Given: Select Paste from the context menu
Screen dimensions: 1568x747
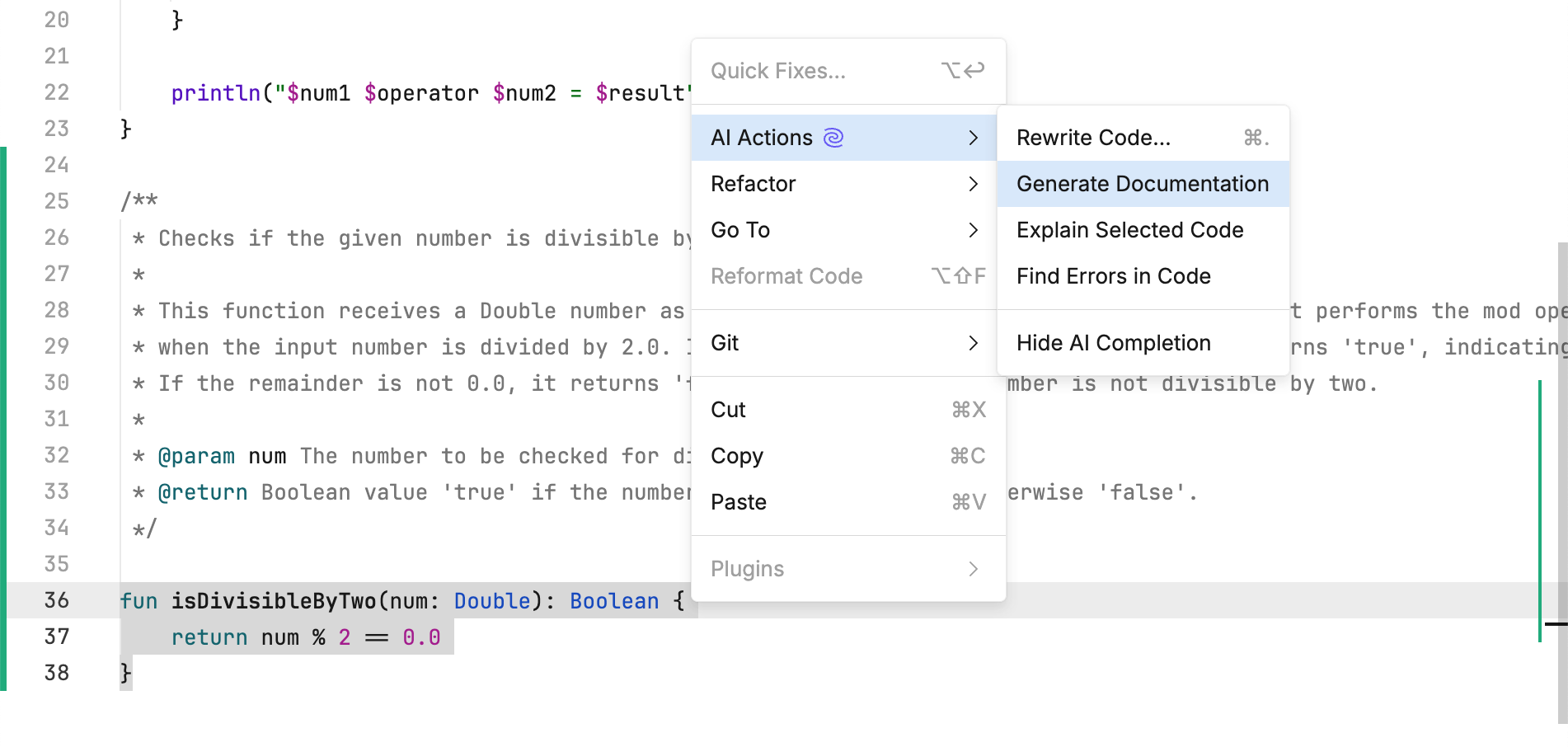Looking at the screenshot, I should click(738, 501).
